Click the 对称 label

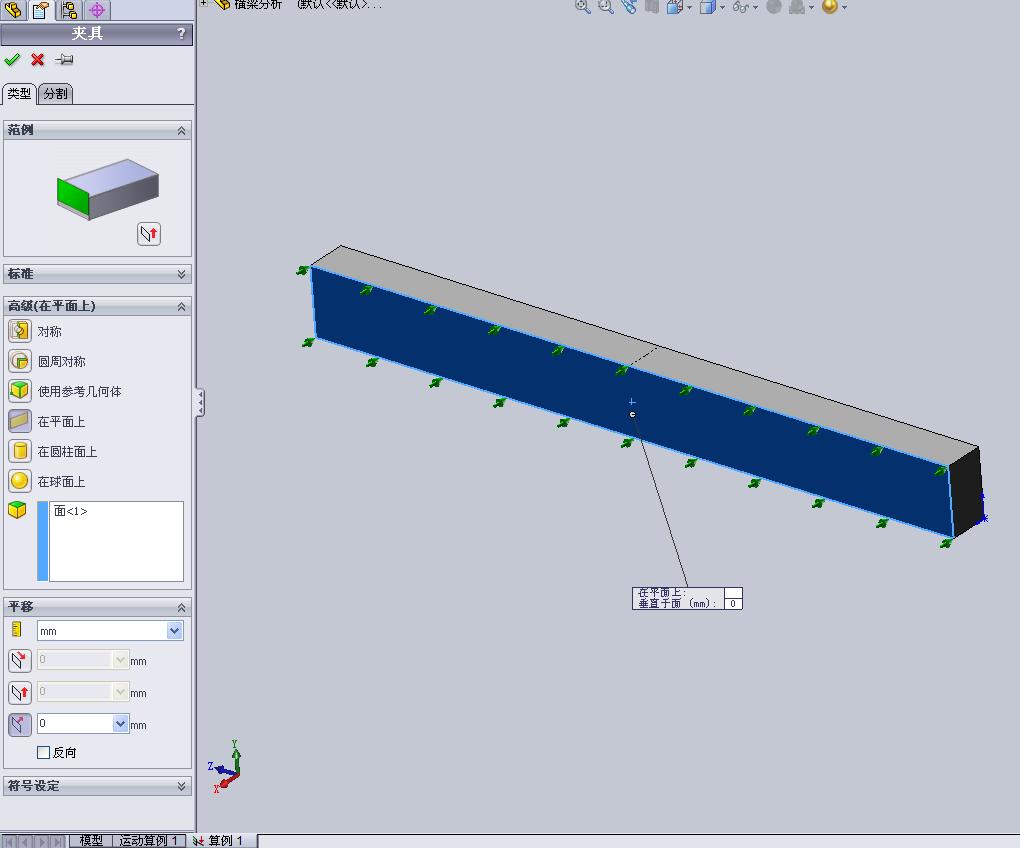[49, 332]
